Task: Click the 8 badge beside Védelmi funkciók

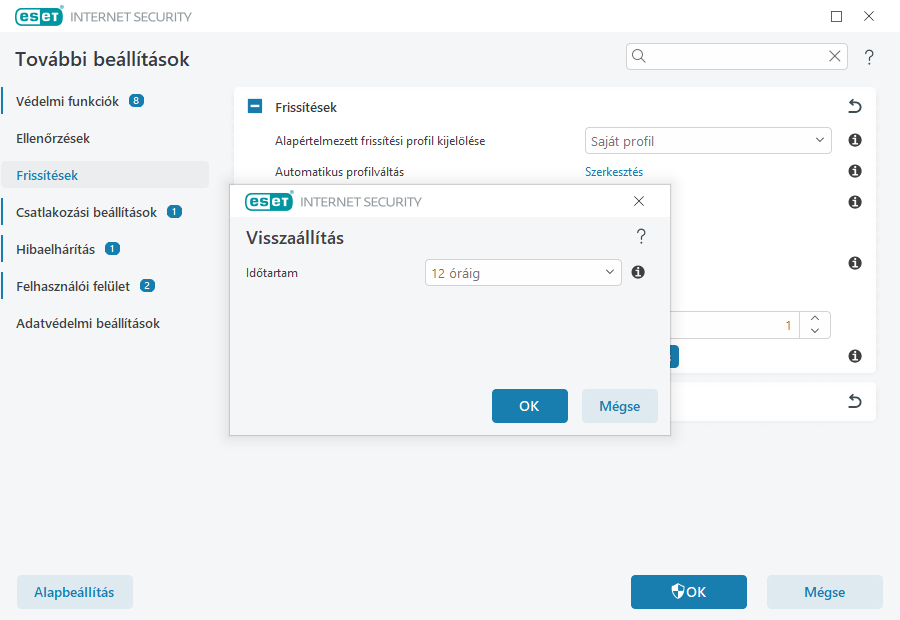Action: (x=136, y=100)
